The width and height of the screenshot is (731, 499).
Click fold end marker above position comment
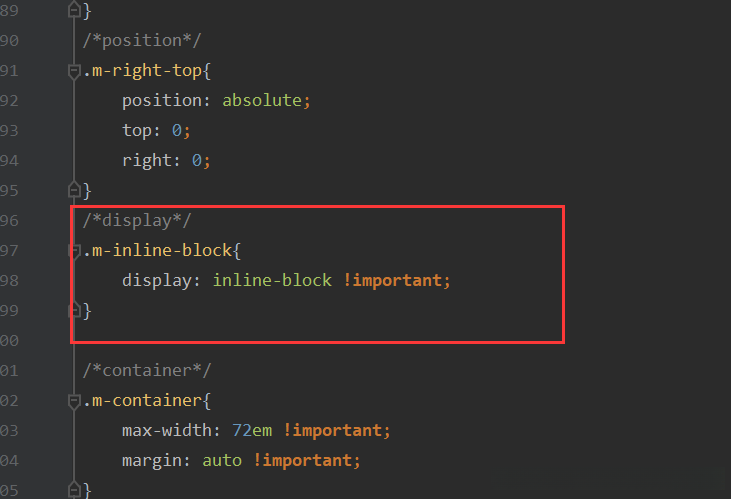click(73, 11)
